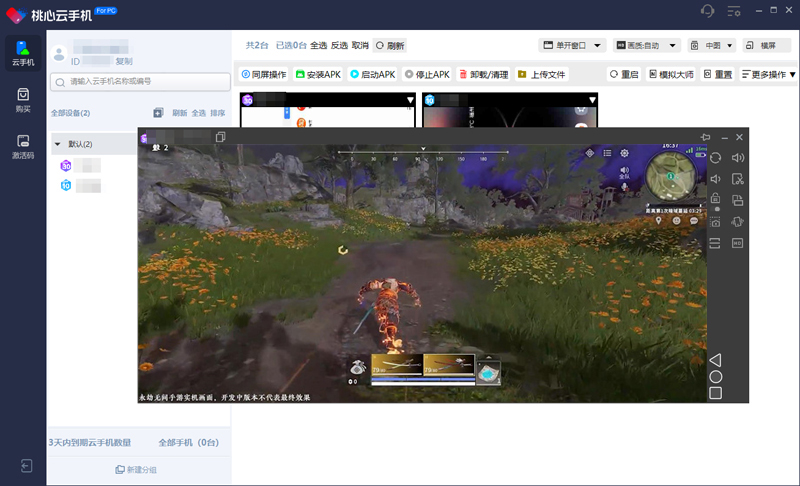800x486 pixels.
Task: Toggle the in-game 全队 voice speaker
Action: [x=624, y=172]
